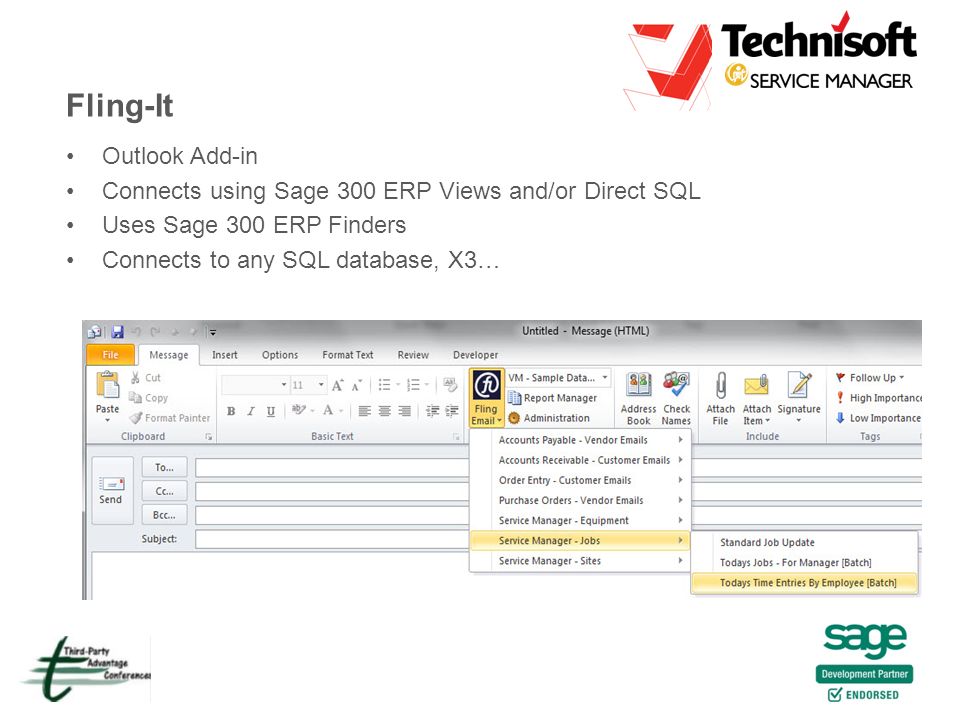Center align the text
Screen dimensions: 960x720
[384, 411]
